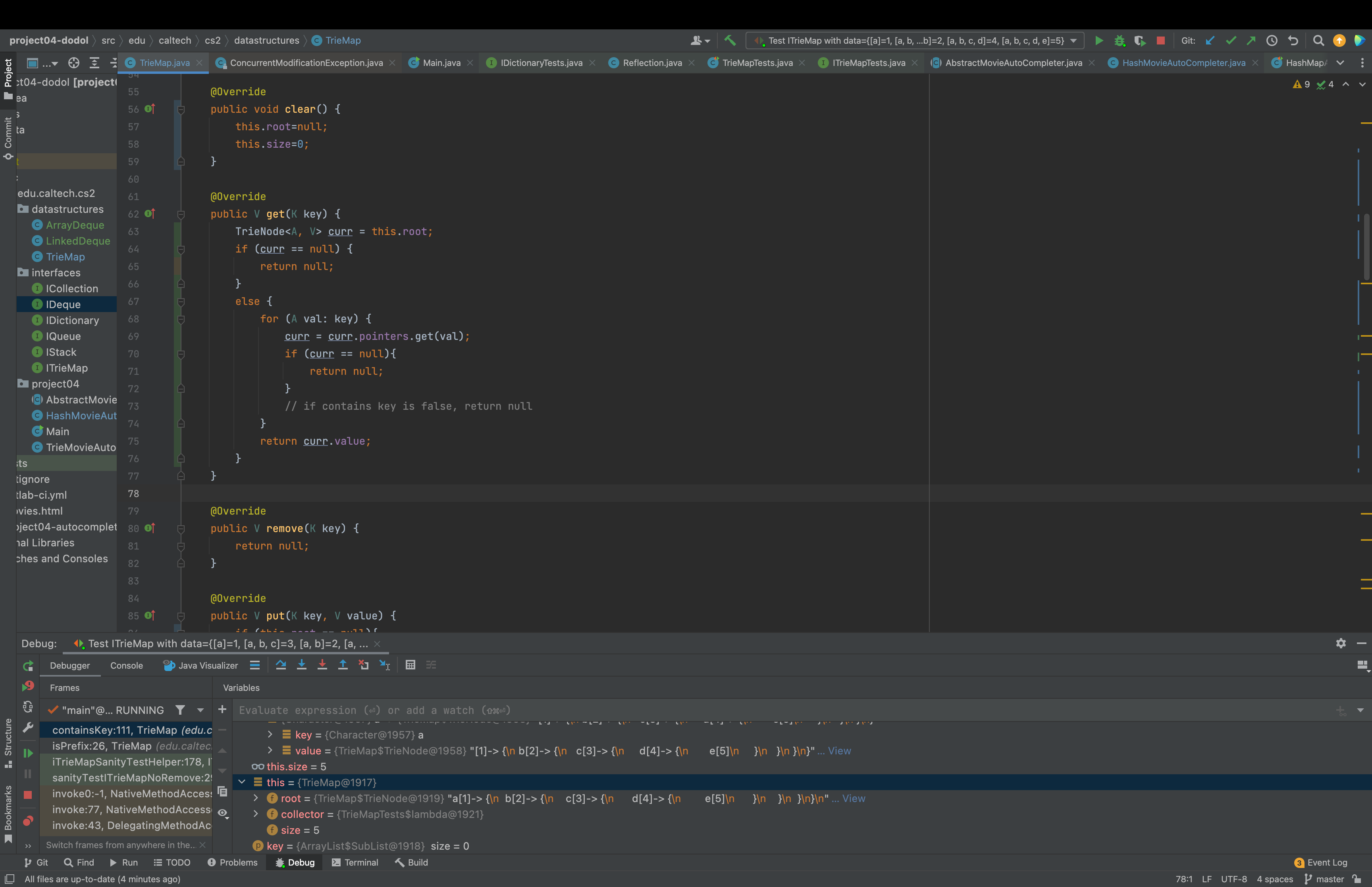Image resolution: width=1372 pixels, height=887 pixels.
Task: Click the Run to Cursor icon
Action: (385, 665)
